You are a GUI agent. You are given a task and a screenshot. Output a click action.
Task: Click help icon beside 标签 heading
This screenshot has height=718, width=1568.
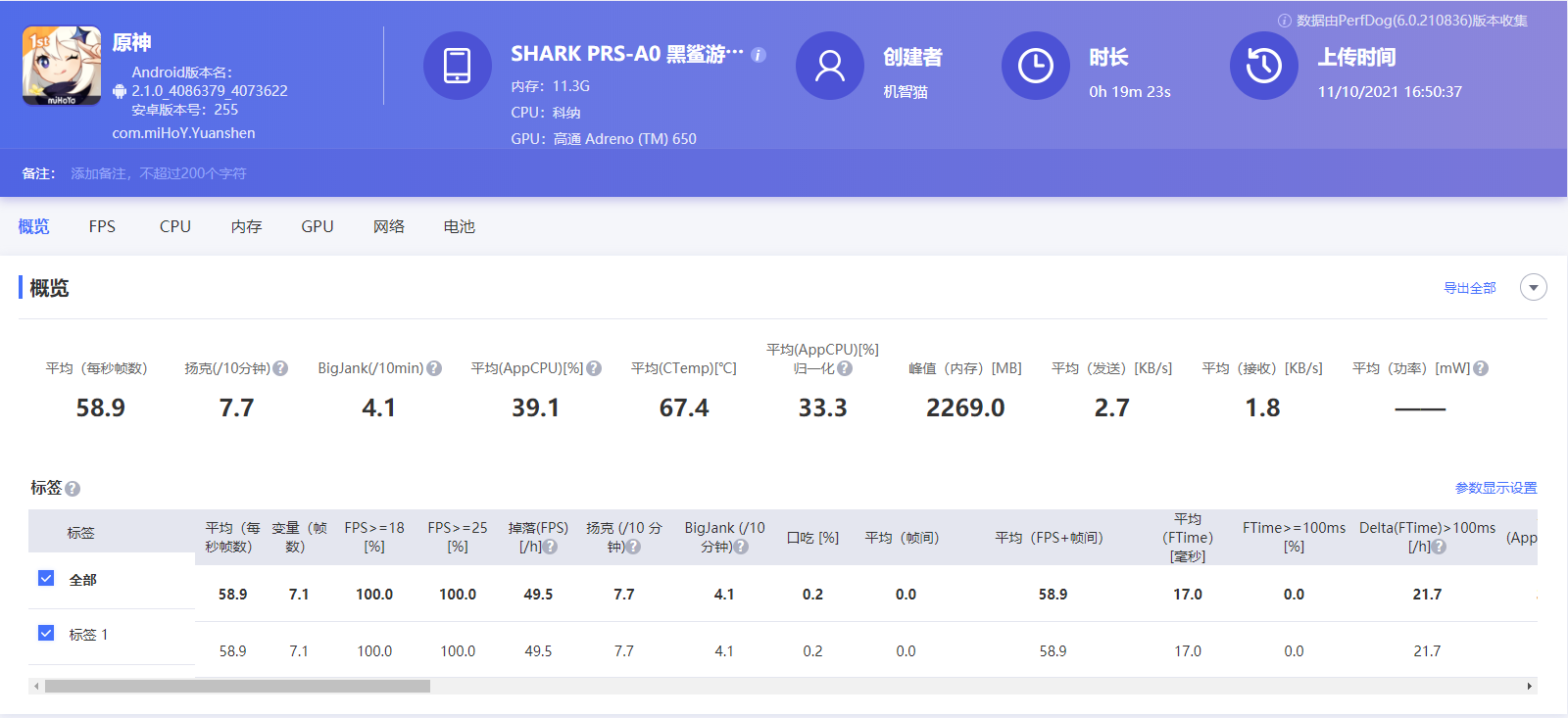(x=73, y=489)
